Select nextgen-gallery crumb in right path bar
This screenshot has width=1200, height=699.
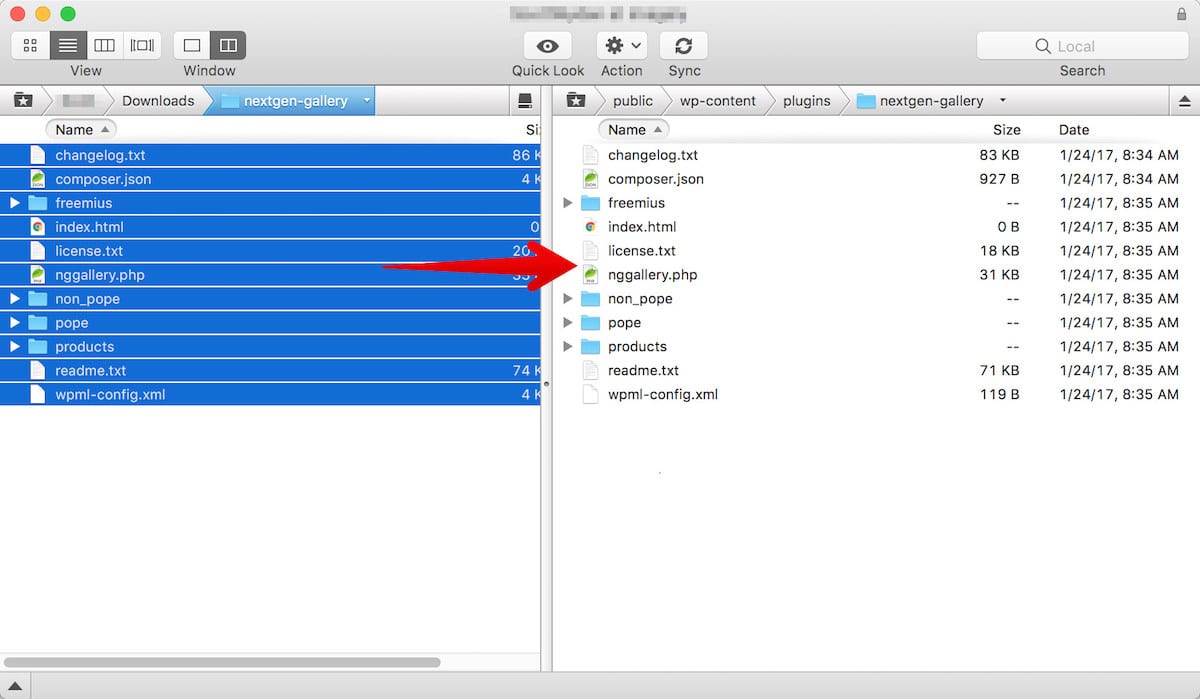(921, 100)
